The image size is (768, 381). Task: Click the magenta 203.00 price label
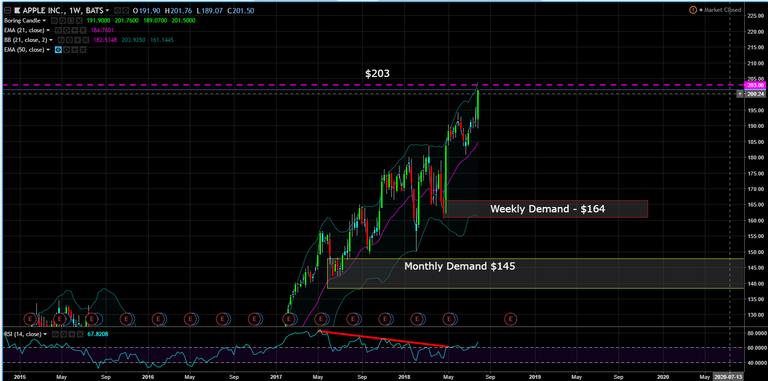pos(755,85)
